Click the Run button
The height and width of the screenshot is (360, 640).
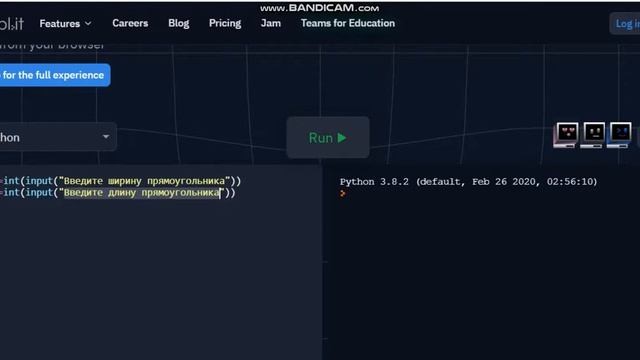click(x=328, y=138)
